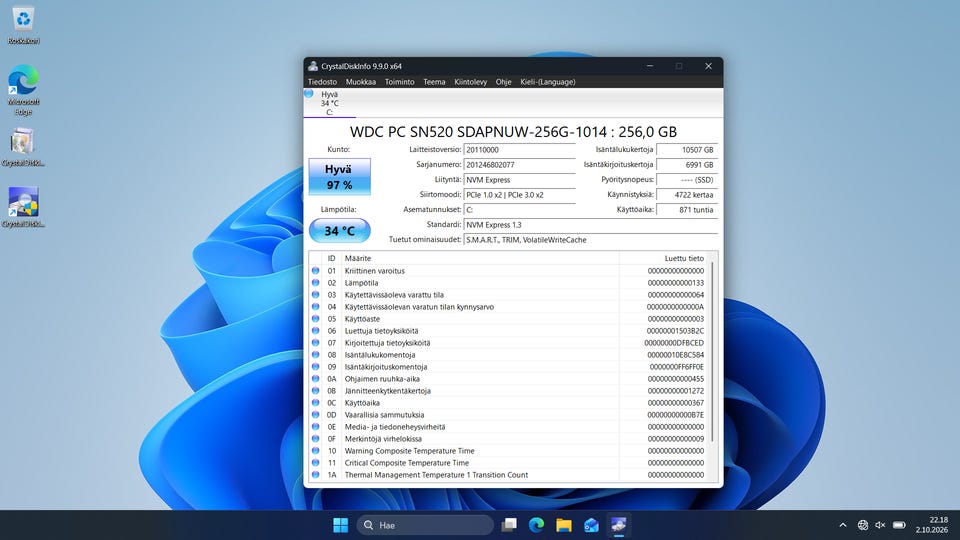
Task: Click the Standardi field NVM Express 1.3
Action: click(x=591, y=225)
